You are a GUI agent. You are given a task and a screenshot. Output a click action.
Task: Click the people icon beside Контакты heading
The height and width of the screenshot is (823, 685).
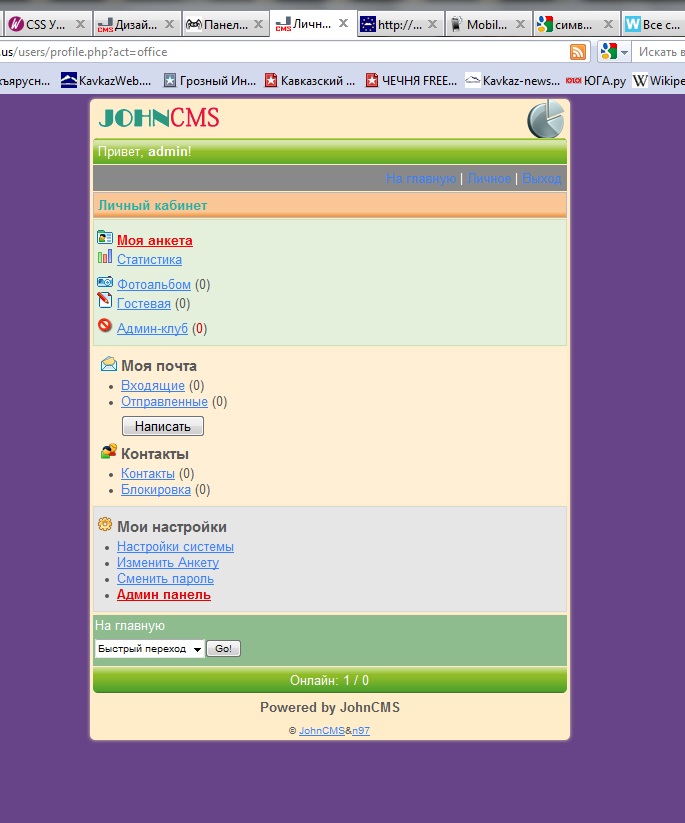109,451
